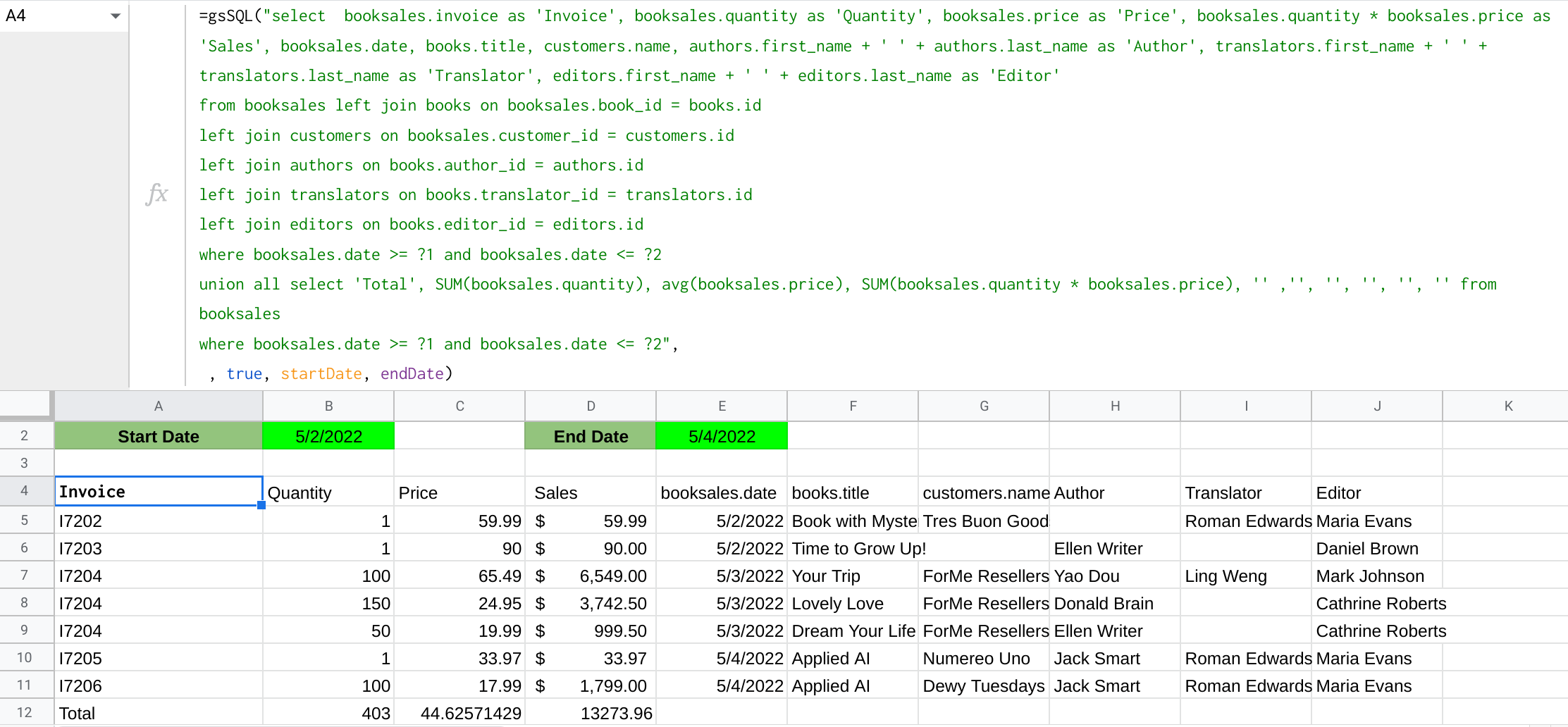Image resolution: width=1568 pixels, height=727 pixels.
Task: Click row 5 header
Action: [x=25, y=521]
